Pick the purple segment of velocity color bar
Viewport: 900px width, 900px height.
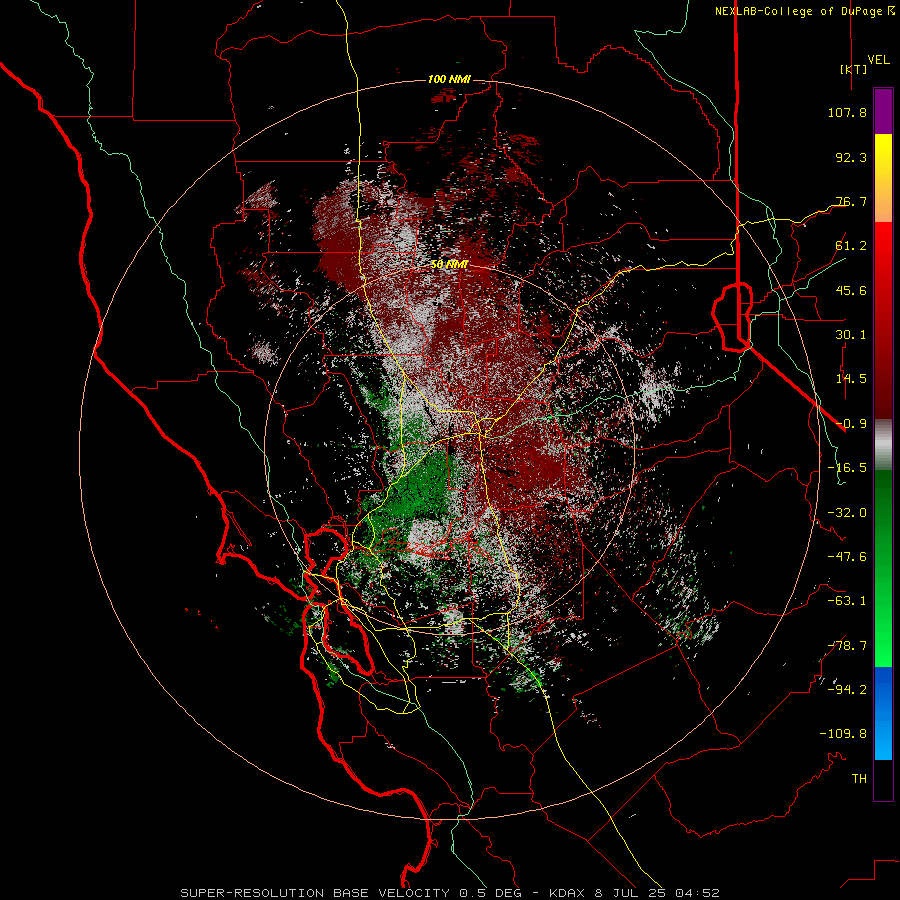(883, 112)
